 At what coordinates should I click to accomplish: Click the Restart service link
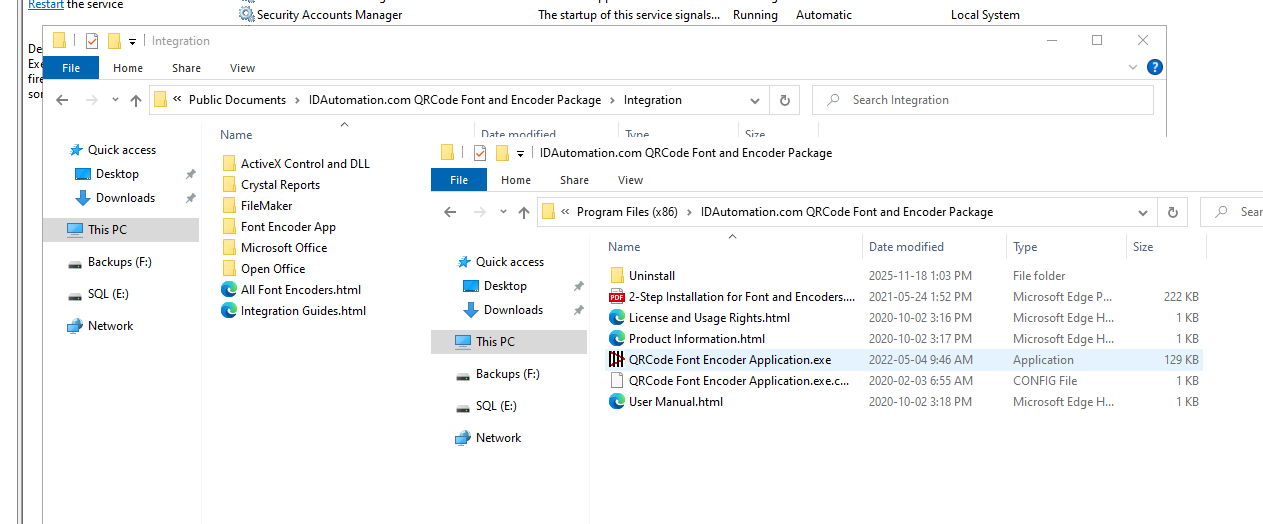[x=46, y=5]
